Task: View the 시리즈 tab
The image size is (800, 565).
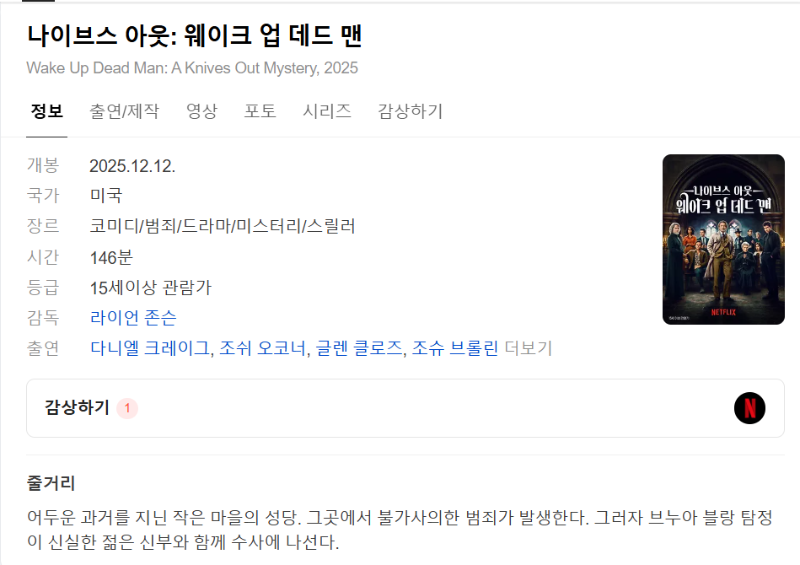Action: pos(327,111)
